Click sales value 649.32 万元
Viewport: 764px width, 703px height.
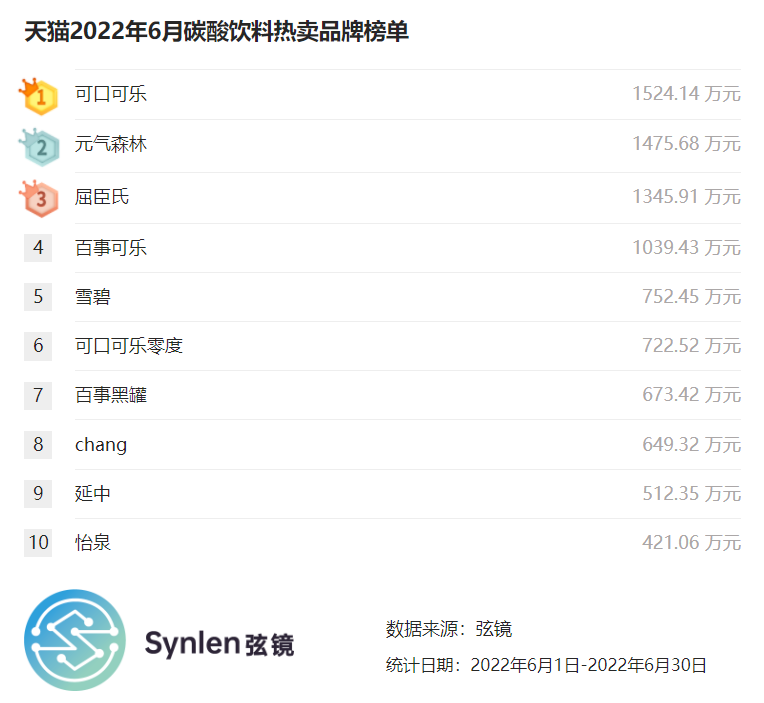[691, 444]
